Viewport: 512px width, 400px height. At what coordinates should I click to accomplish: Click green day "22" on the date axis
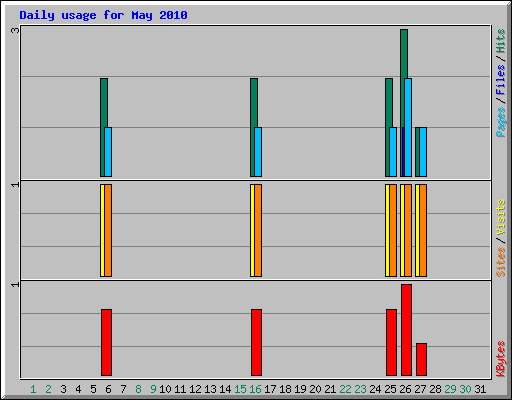coord(345,389)
